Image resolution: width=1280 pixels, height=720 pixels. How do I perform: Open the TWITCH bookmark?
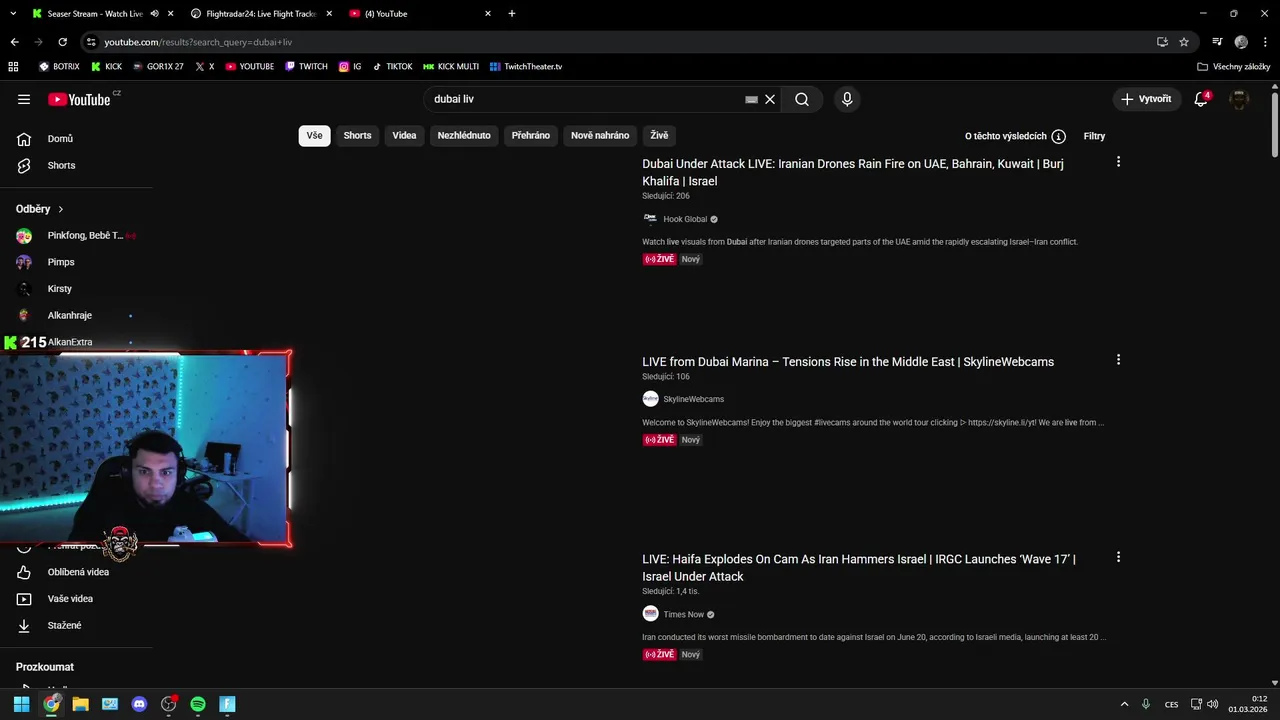[306, 66]
